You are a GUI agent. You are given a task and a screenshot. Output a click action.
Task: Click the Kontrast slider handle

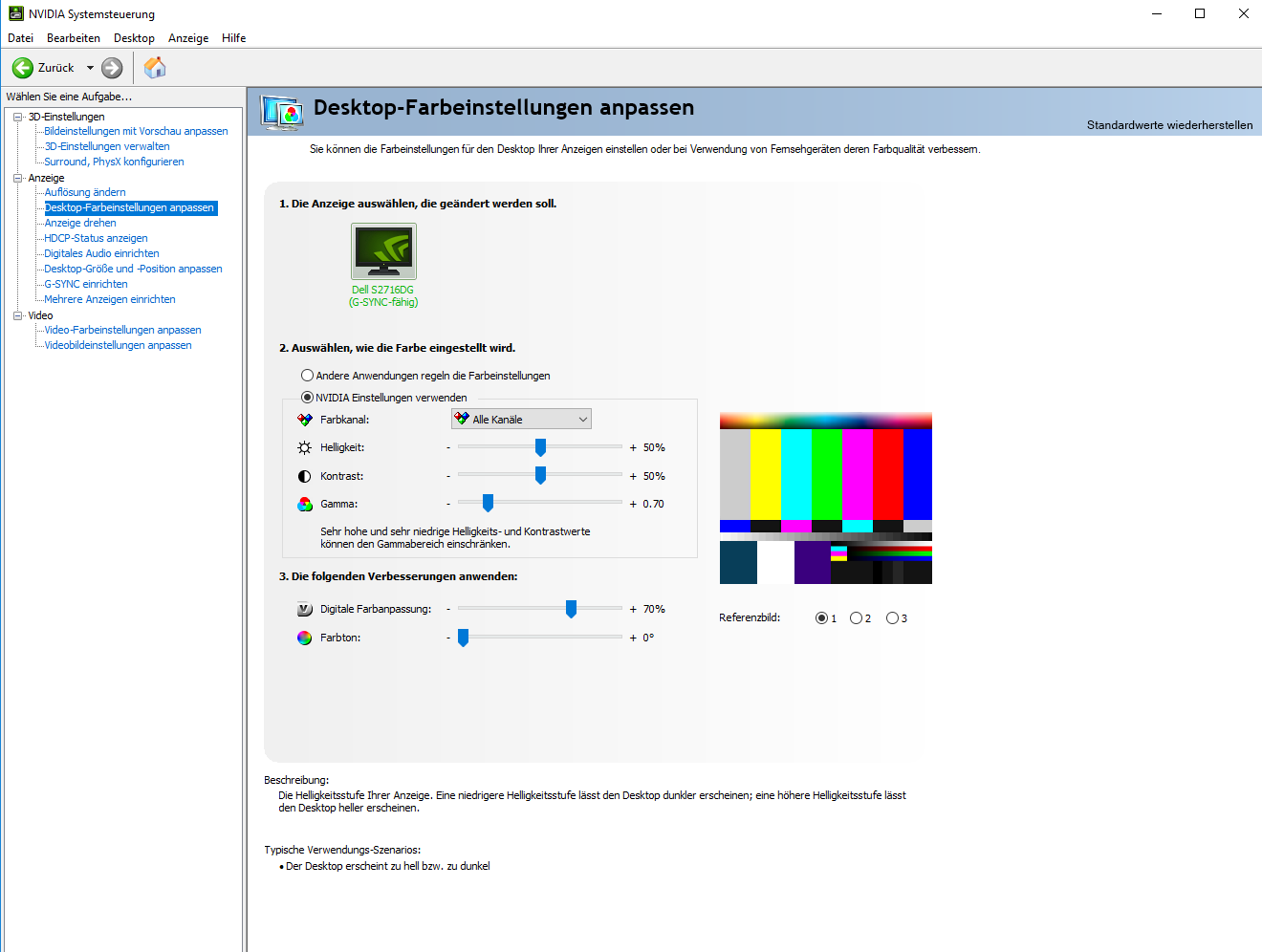[x=540, y=475]
